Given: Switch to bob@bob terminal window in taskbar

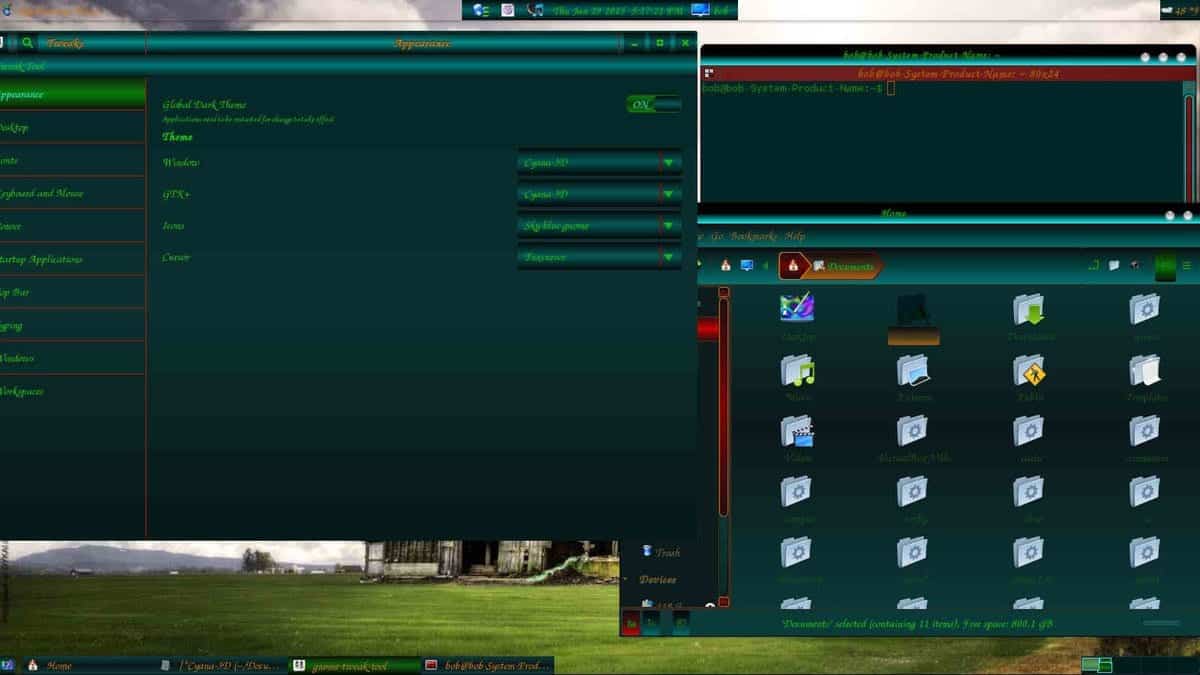Looking at the screenshot, I should (x=487, y=665).
